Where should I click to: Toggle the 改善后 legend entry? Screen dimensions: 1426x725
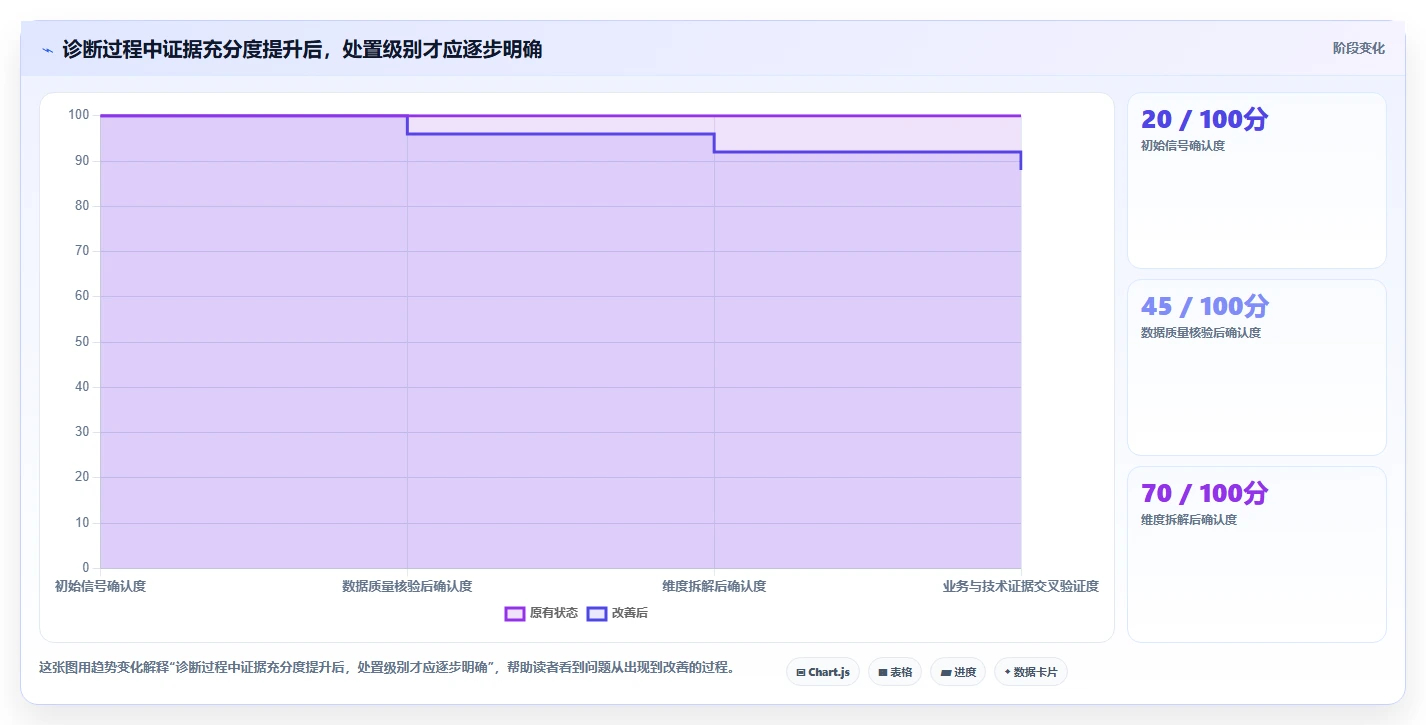pyautogui.click(x=617, y=613)
